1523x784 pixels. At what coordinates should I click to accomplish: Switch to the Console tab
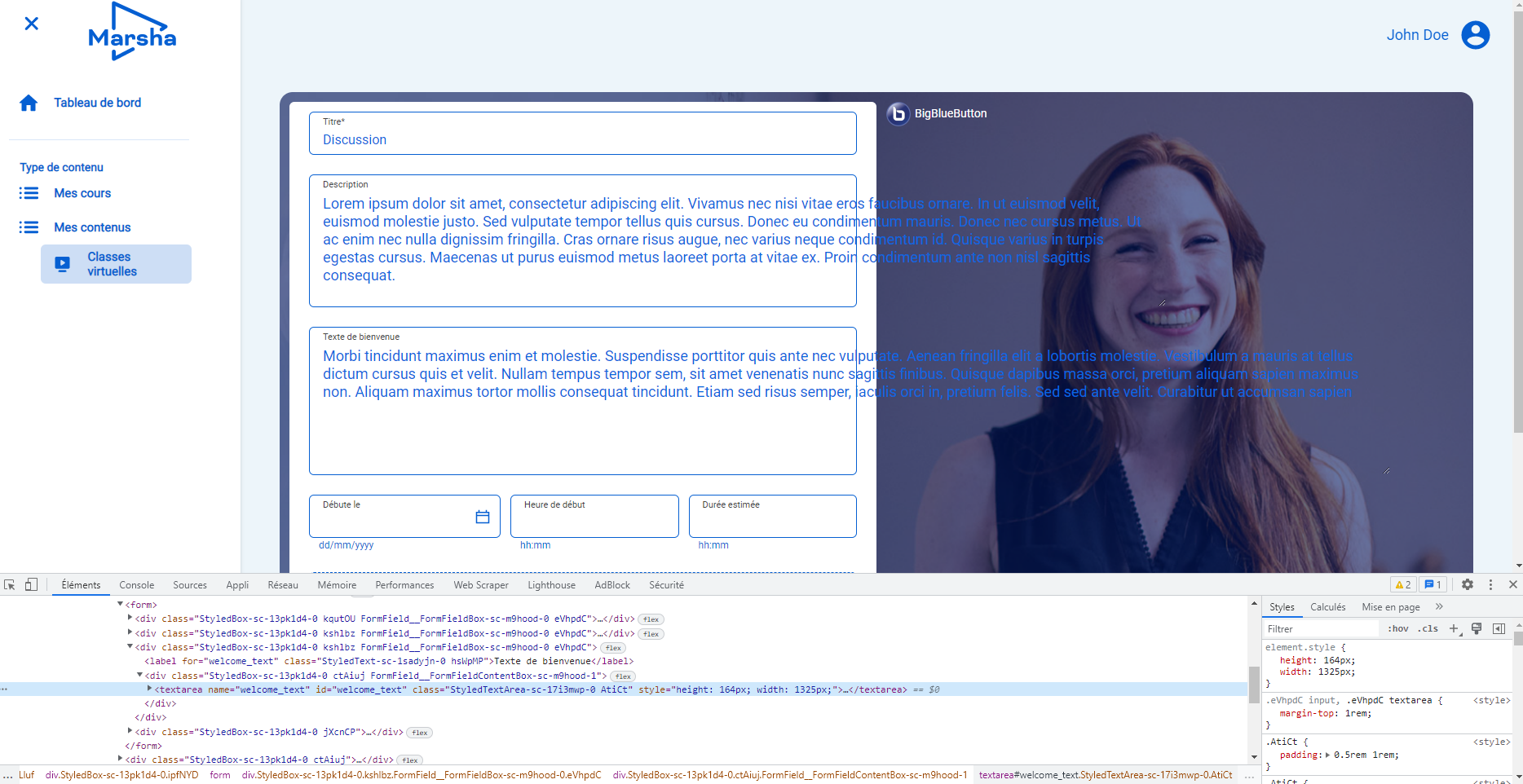[x=136, y=584]
